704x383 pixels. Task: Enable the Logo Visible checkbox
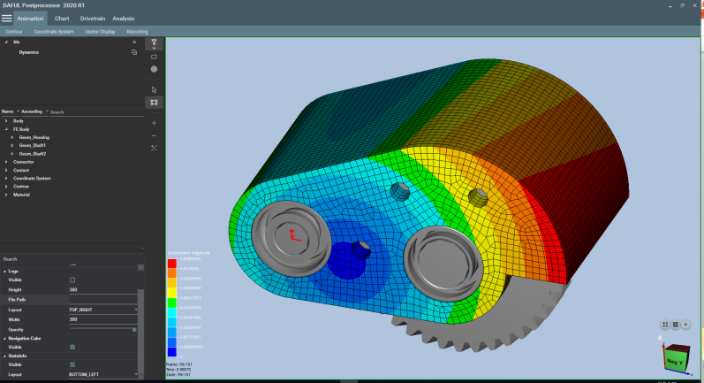[72, 280]
